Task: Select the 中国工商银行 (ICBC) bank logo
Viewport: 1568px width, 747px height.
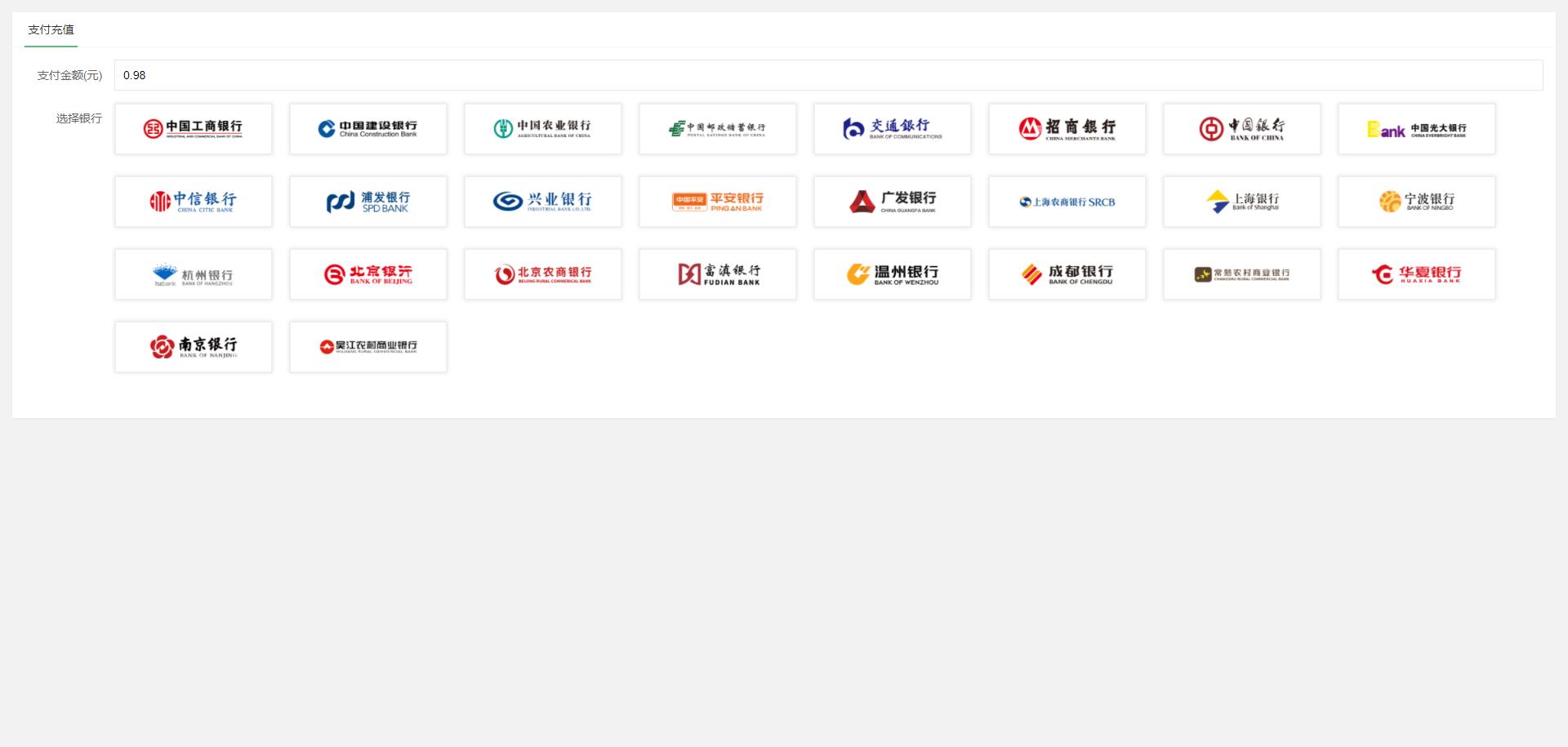Action: [194, 129]
